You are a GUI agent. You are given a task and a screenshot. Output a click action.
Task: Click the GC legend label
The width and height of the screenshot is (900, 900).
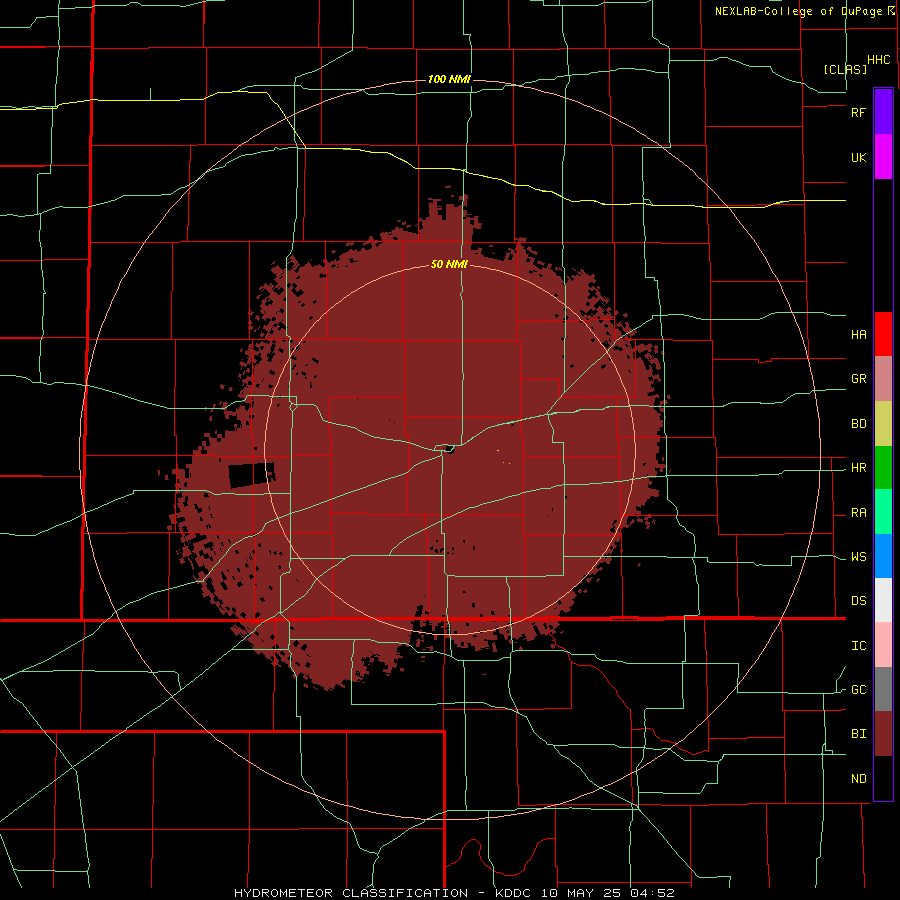(x=858, y=690)
